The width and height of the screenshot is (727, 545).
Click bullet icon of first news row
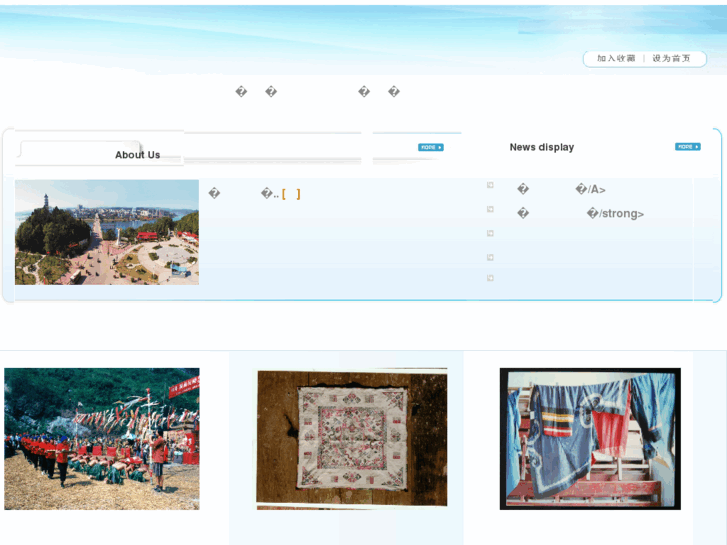tap(490, 185)
